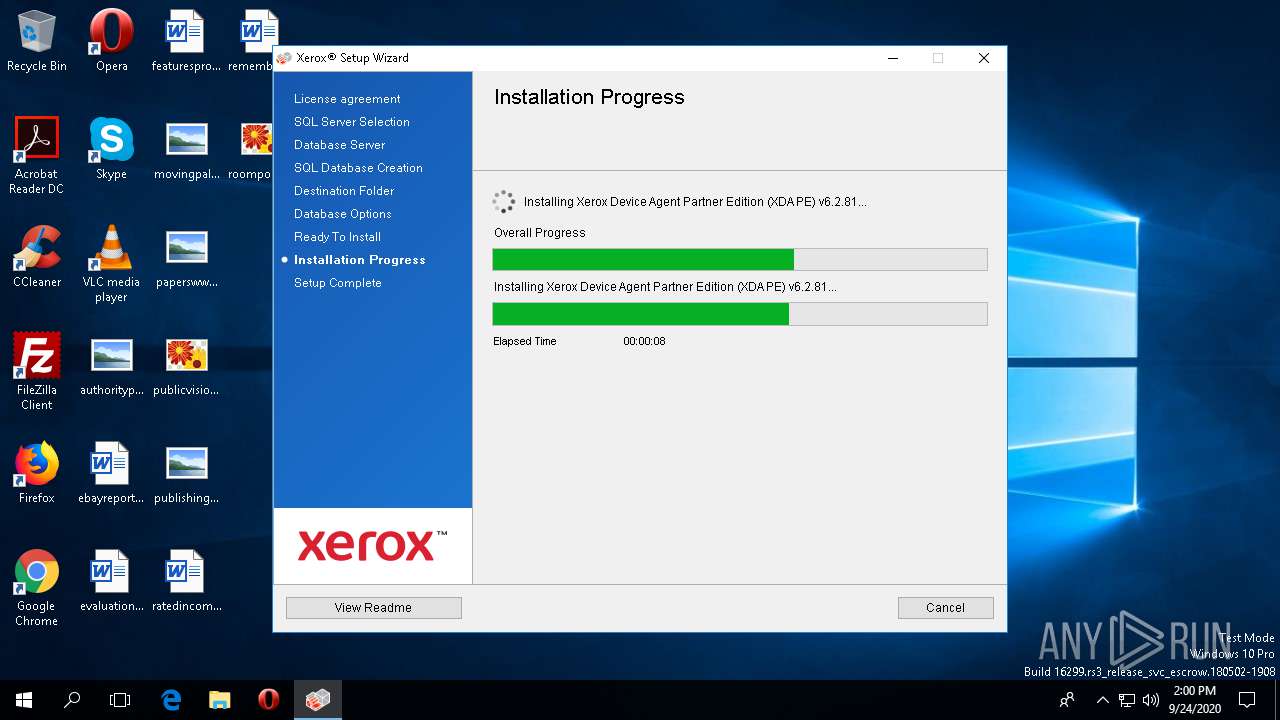Viewport: 1280px width, 720px height.
Task: Select the publishing image file icon
Action: point(186,473)
